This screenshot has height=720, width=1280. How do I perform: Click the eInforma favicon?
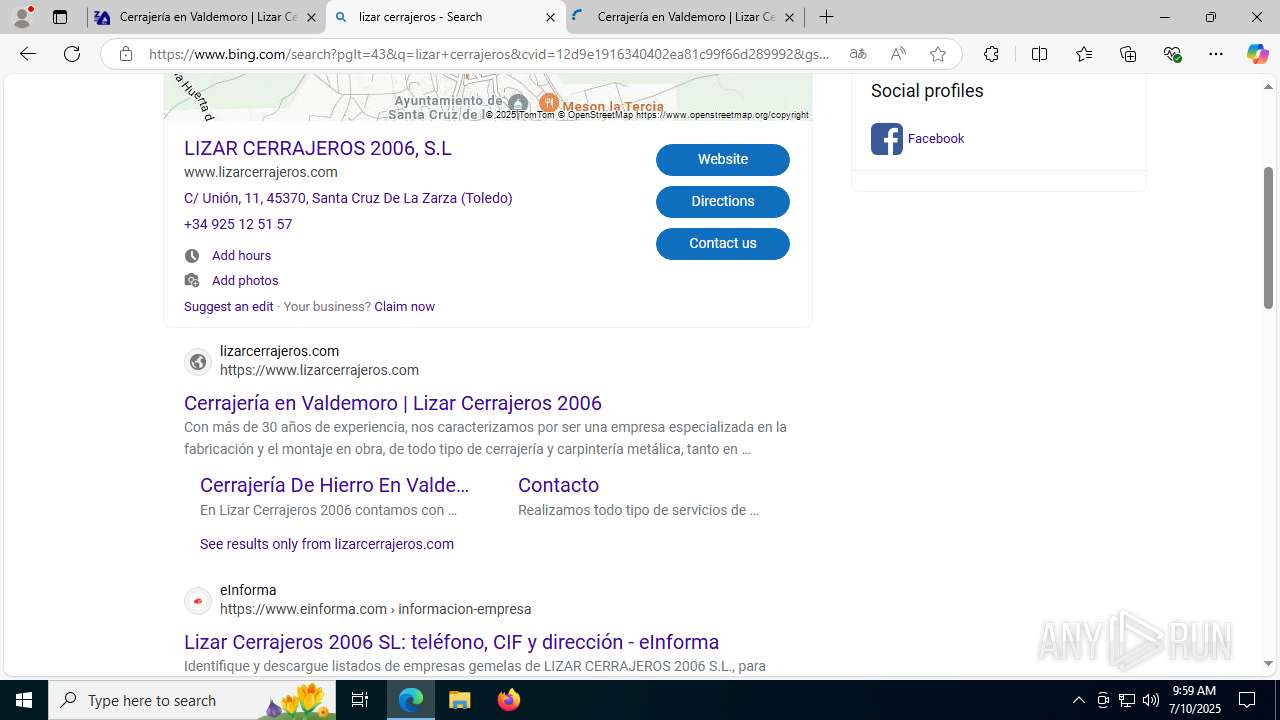pyautogui.click(x=198, y=600)
